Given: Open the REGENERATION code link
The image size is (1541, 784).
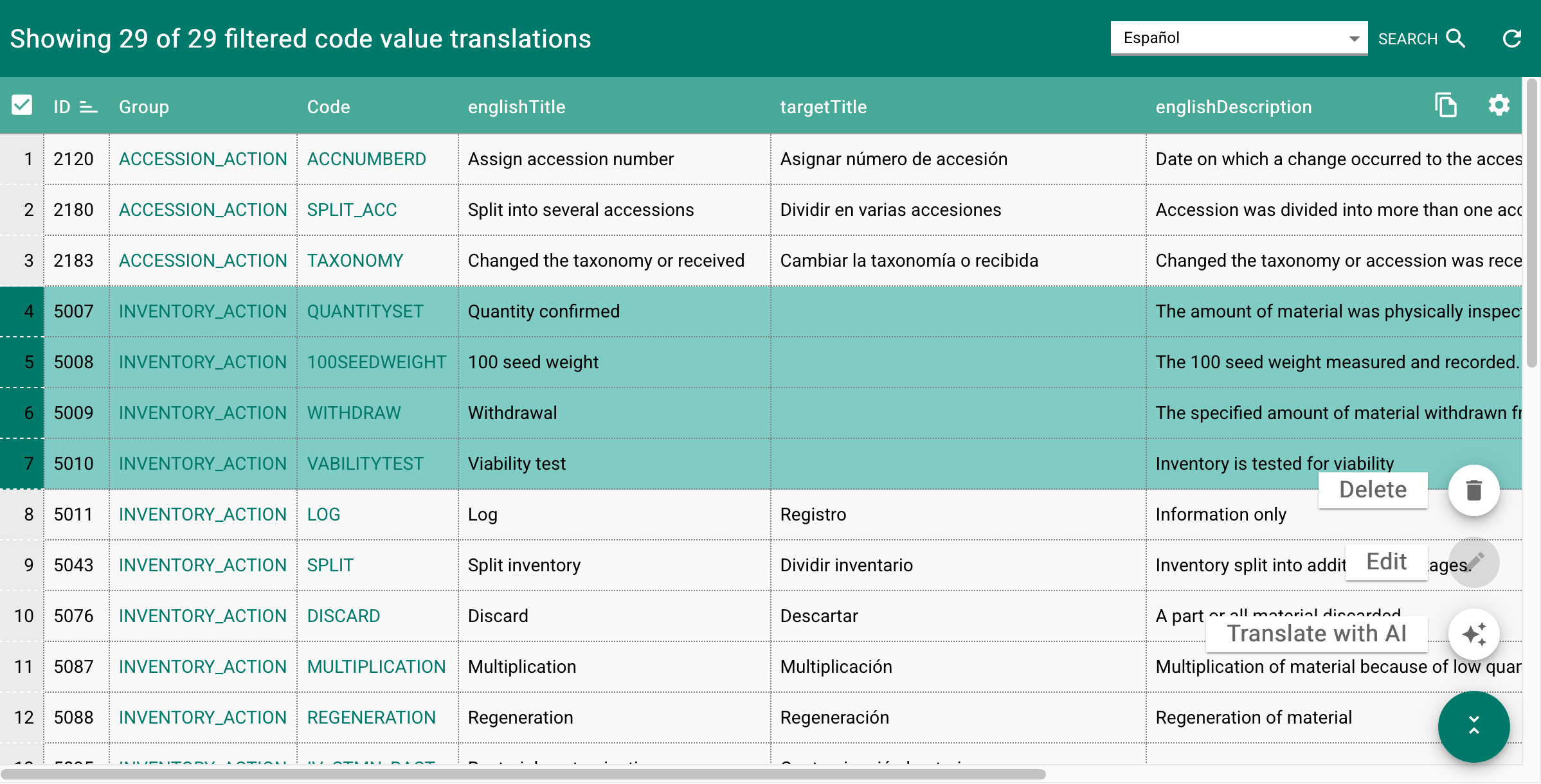Looking at the screenshot, I should click(x=372, y=717).
